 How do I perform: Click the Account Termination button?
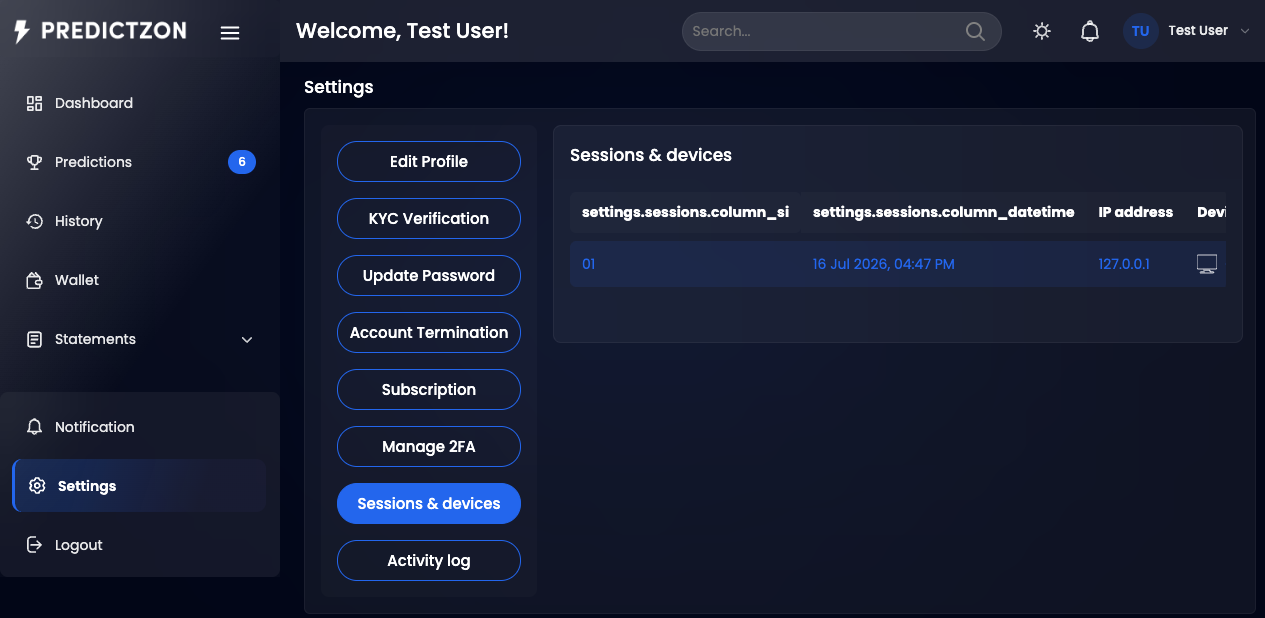coord(429,332)
